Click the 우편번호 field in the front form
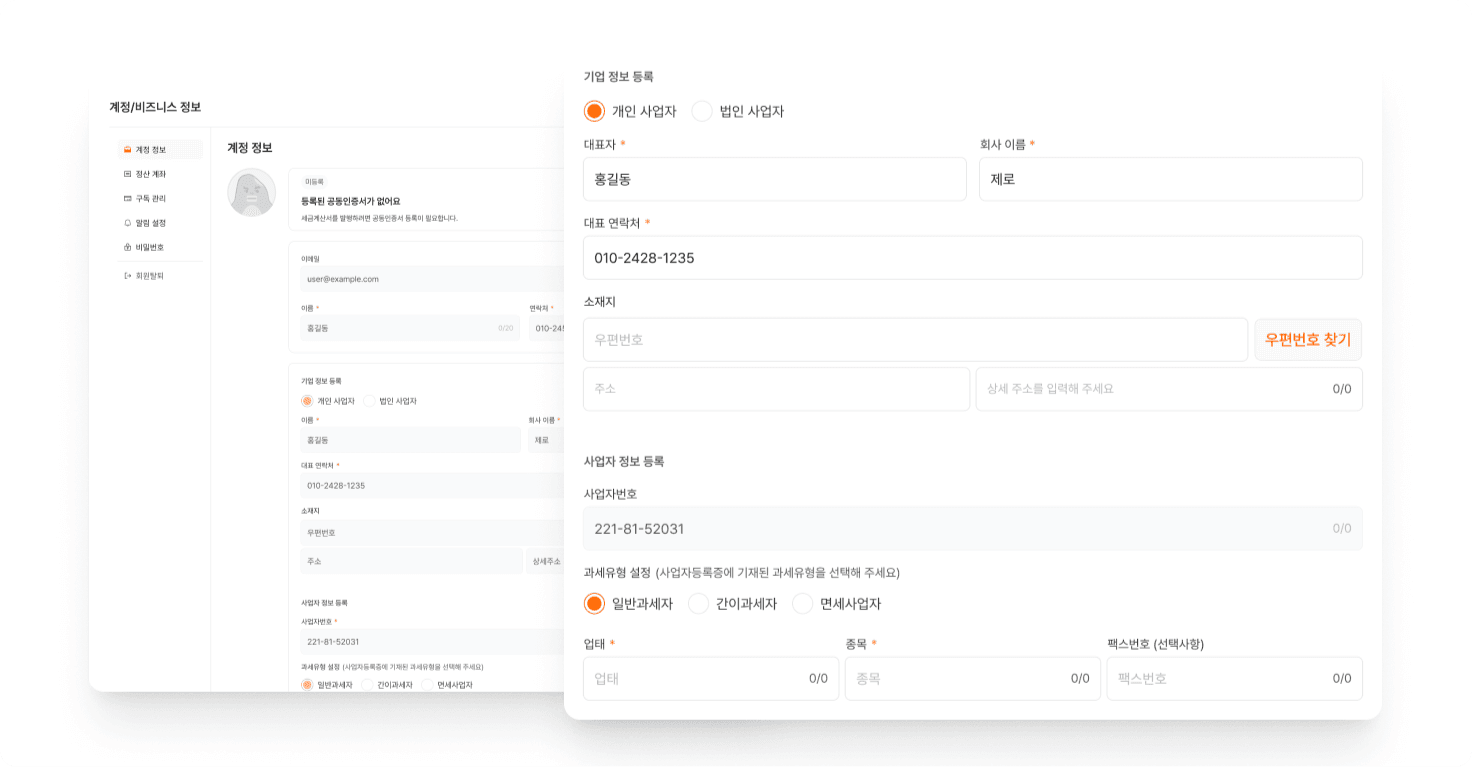 pyautogui.click(x=916, y=340)
